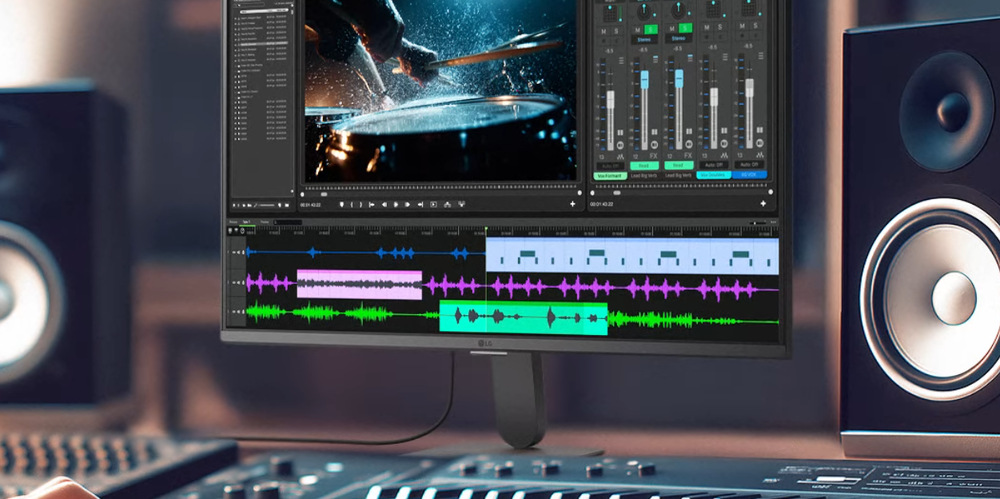This screenshot has width=1000, height=499.
Task: Click the extract icon in transport bar
Action: (x=462, y=204)
